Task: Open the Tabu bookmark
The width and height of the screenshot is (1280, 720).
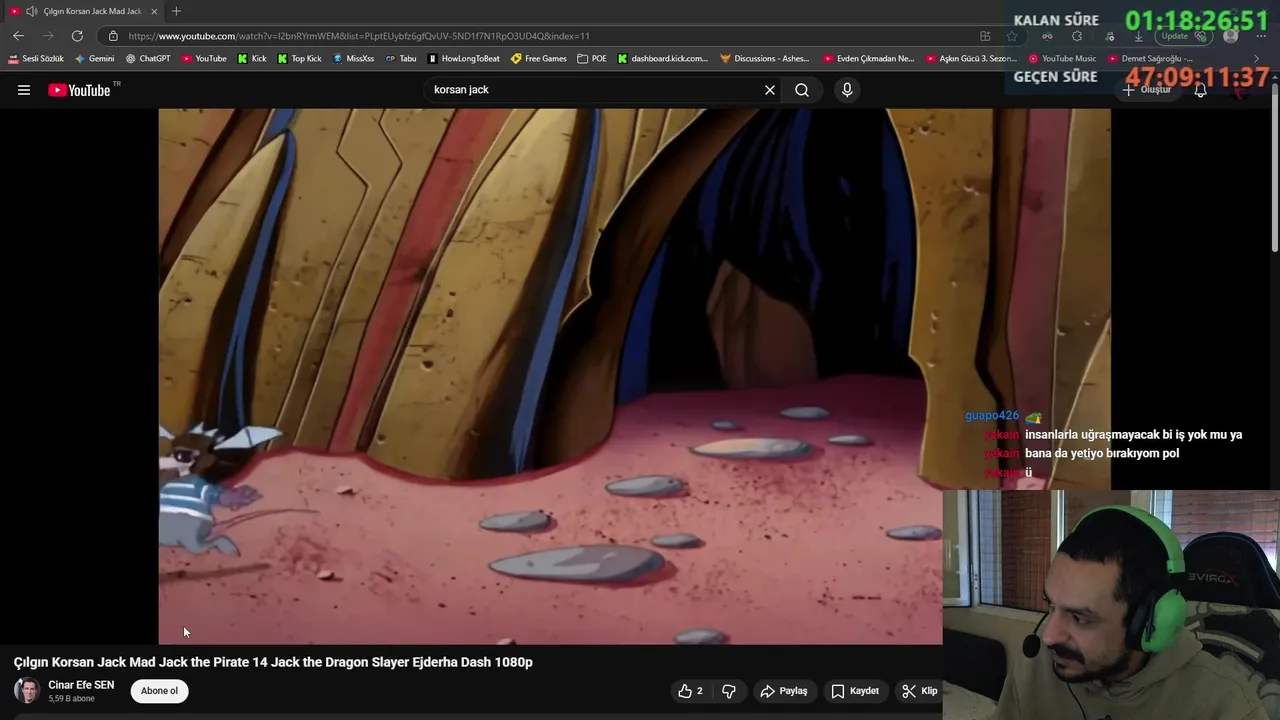Action: [401, 59]
